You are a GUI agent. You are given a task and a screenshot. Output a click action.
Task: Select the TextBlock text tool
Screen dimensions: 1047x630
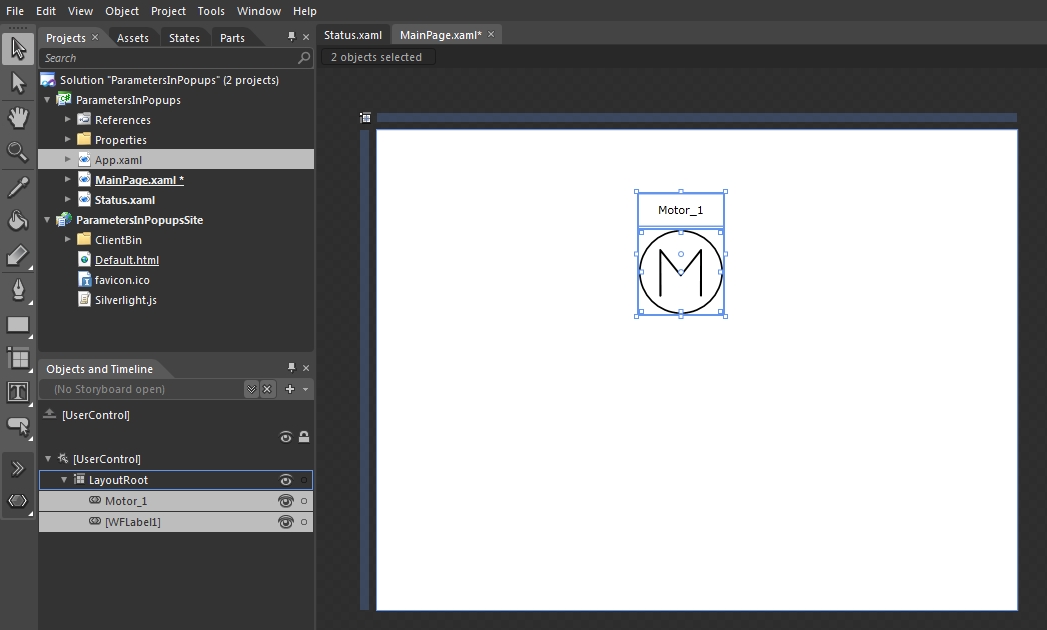pos(18,392)
